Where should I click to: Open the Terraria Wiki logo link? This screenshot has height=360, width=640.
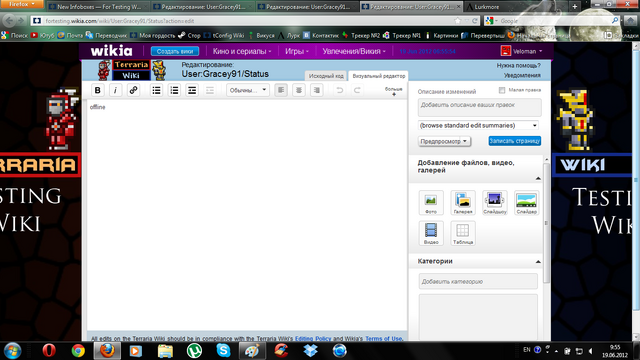pyautogui.click(x=131, y=70)
